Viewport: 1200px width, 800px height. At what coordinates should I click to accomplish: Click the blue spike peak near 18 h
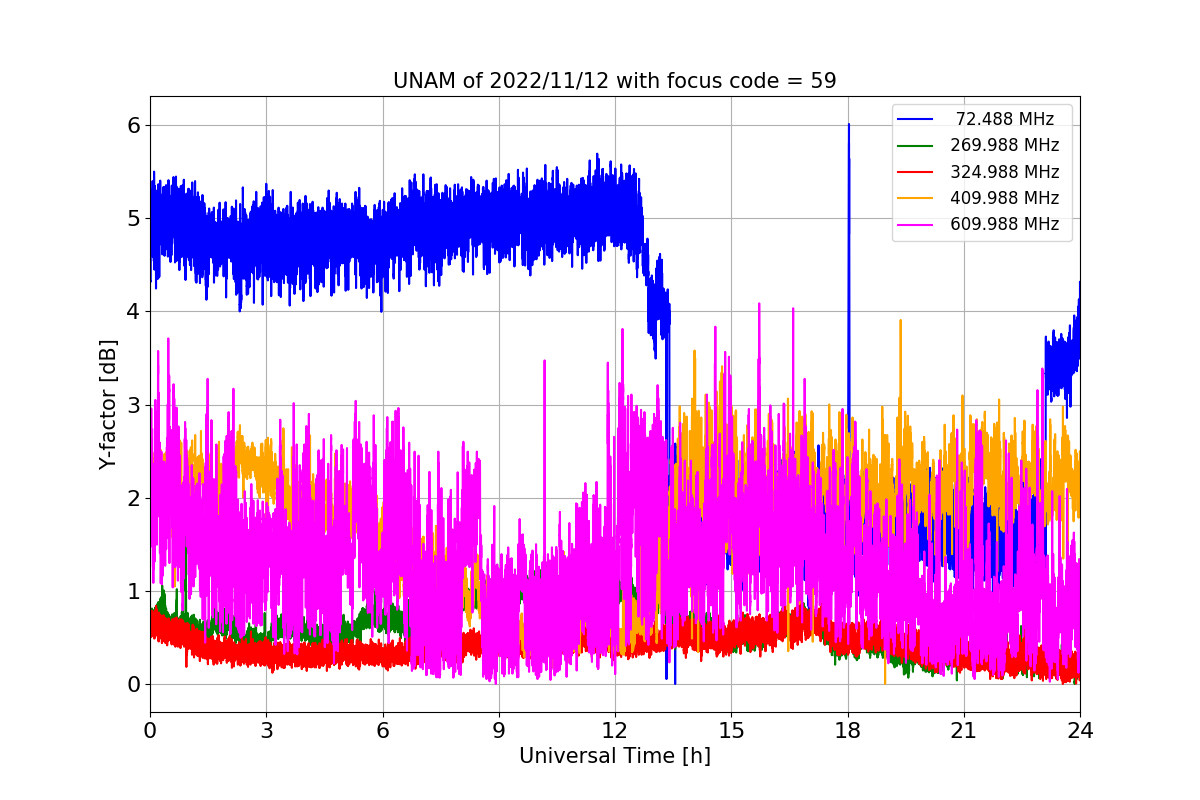pos(849,125)
